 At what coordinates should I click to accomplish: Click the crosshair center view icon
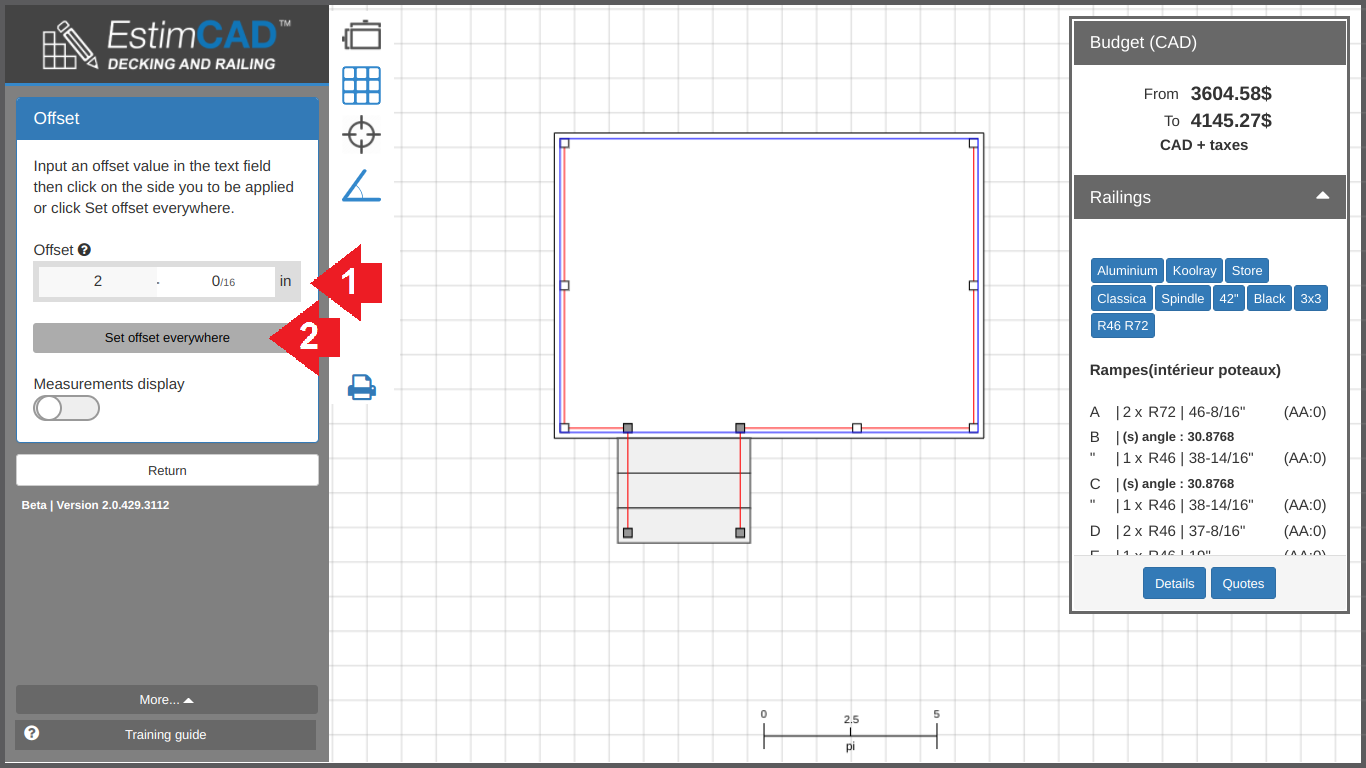pos(361,134)
